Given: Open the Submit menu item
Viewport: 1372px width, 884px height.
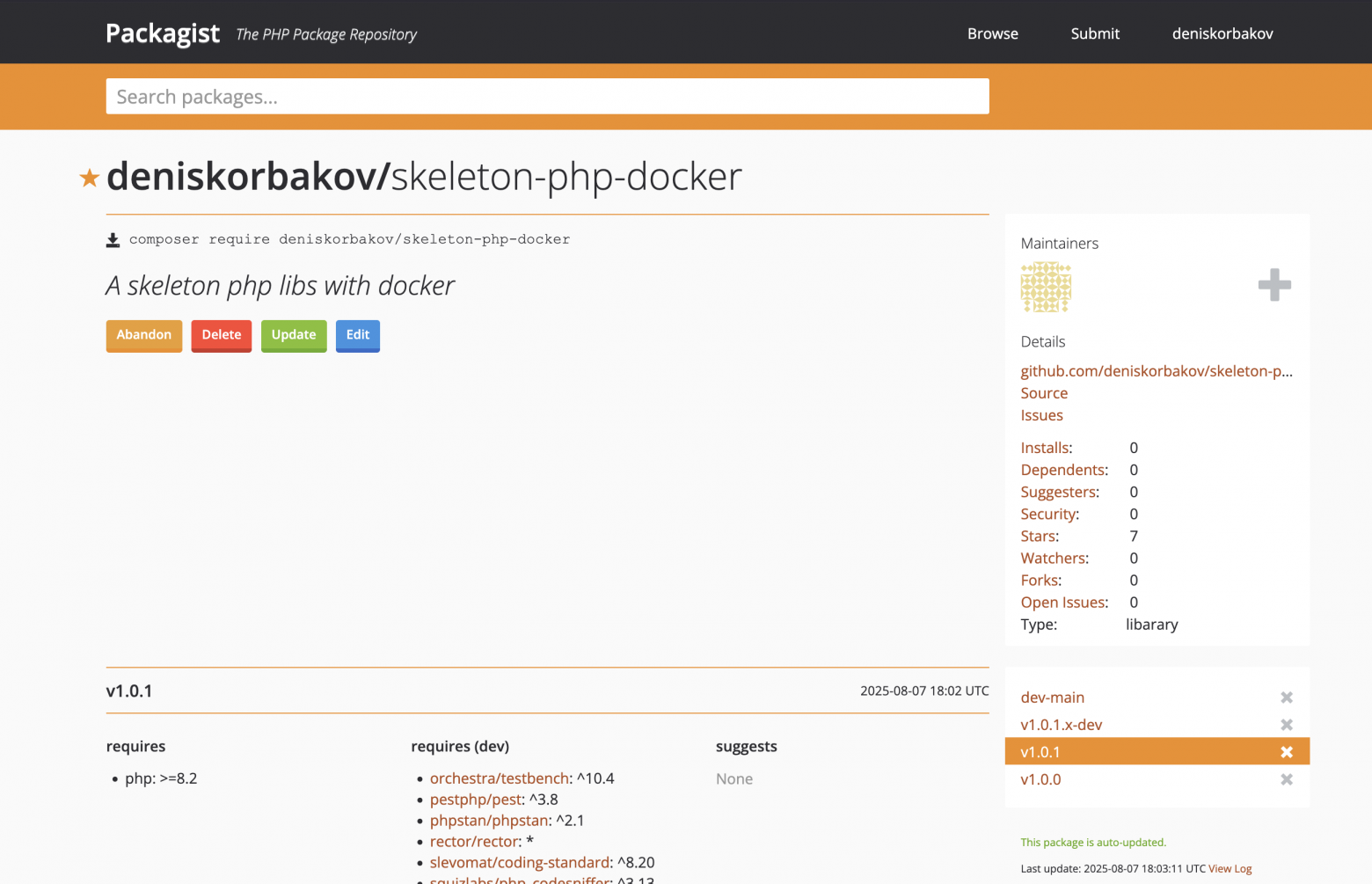Looking at the screenshot, I should coord(1095,33).
